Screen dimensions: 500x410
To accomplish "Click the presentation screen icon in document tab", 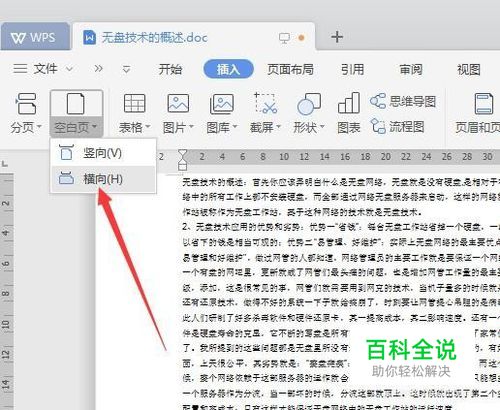I will tap(284, 38).
